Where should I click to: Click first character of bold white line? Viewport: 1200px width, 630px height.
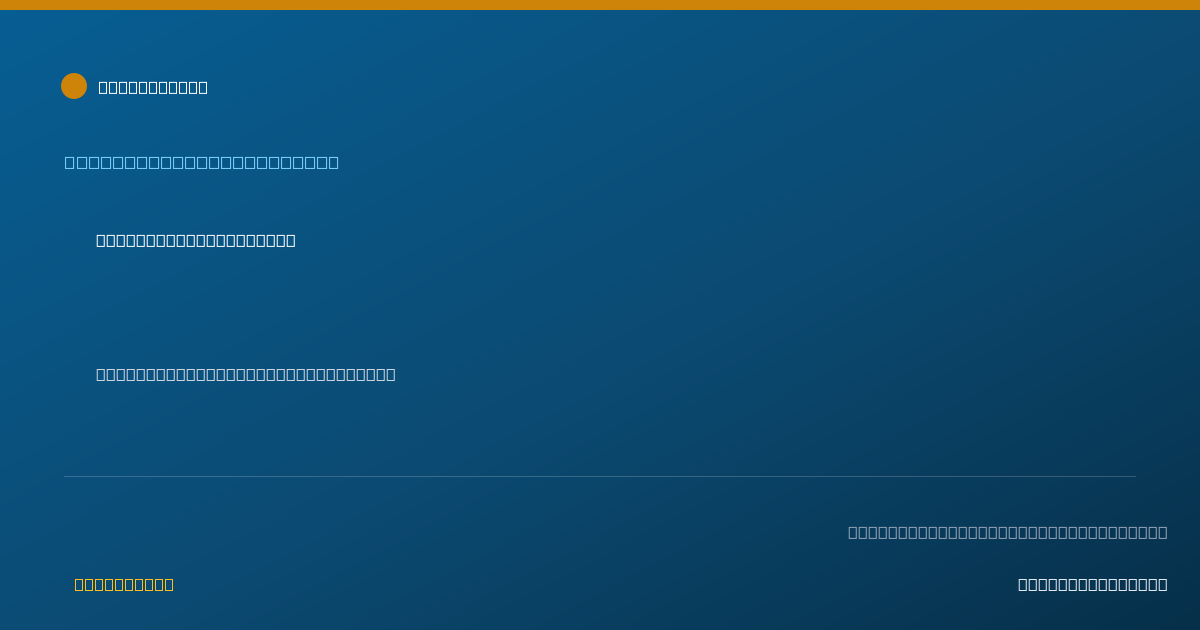click(101, 240)
